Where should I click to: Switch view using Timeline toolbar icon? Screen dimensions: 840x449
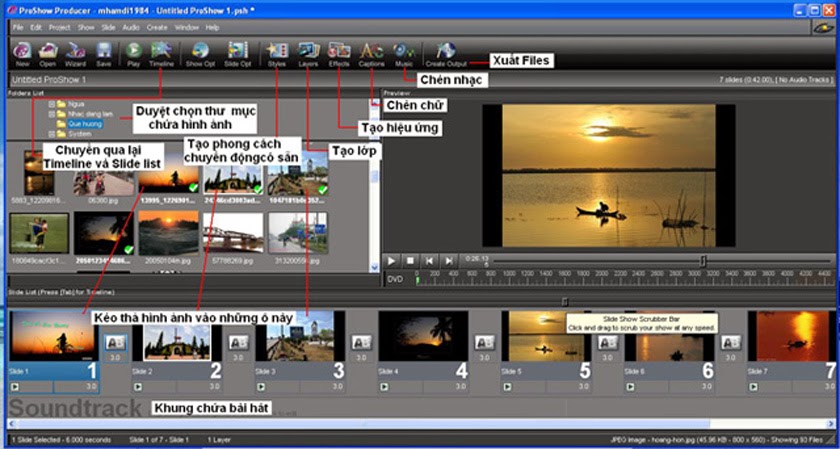[x=161, y=54]
